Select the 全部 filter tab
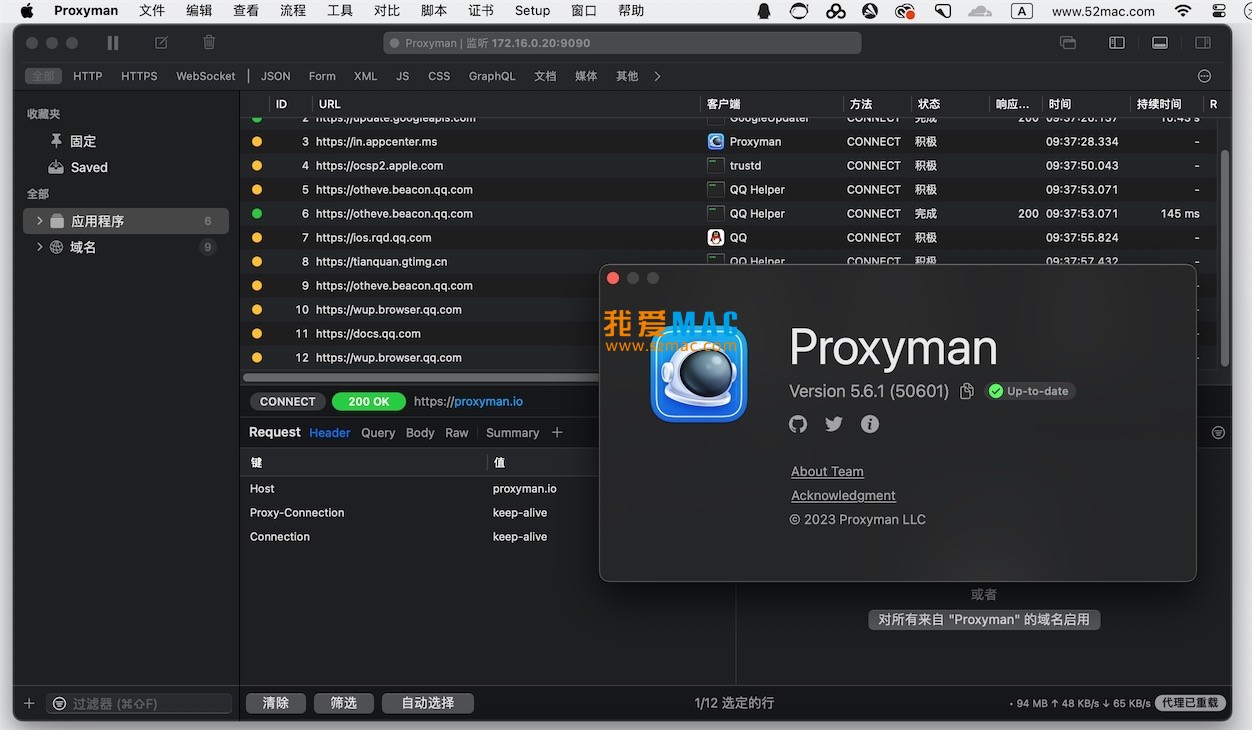1252x730 pixels. point(43,76)
